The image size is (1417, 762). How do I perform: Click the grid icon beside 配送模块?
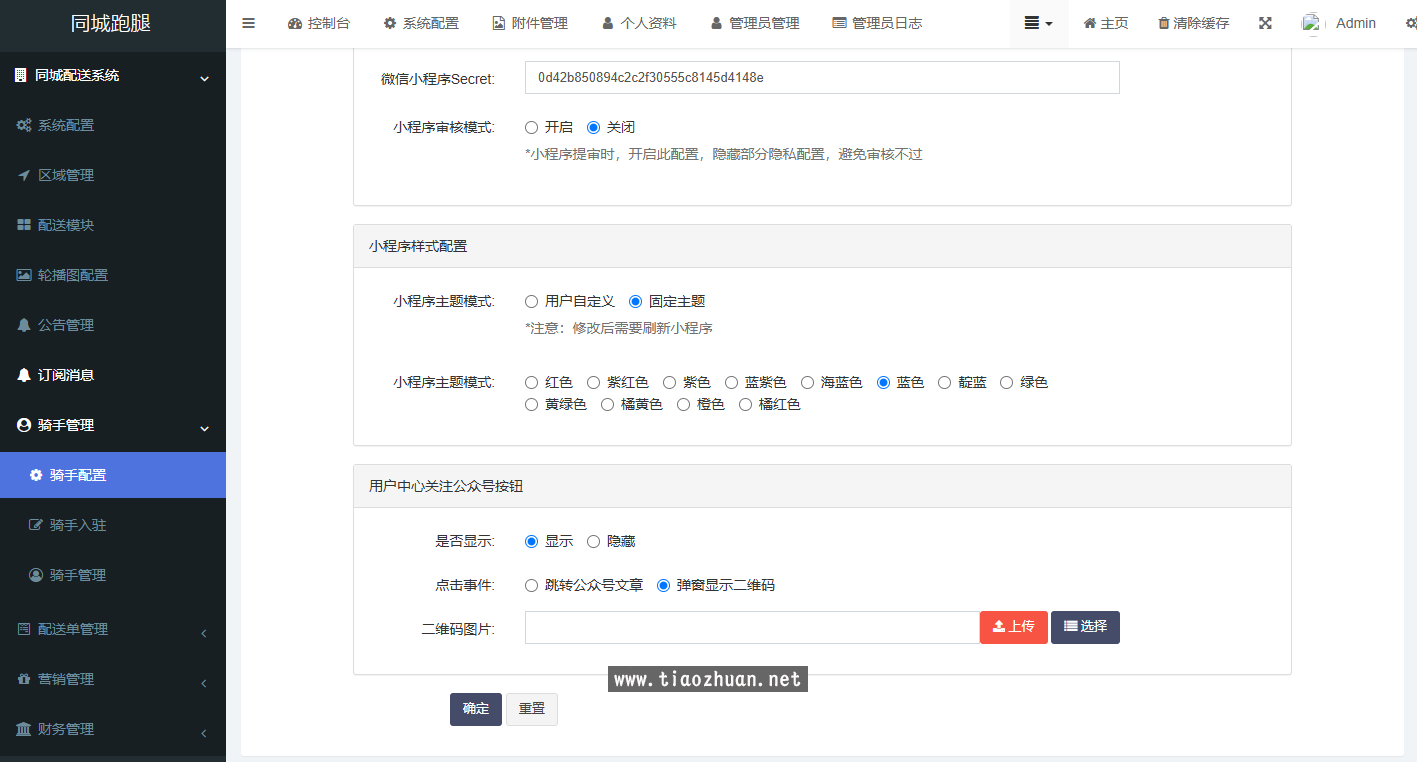tap(24, 225)
